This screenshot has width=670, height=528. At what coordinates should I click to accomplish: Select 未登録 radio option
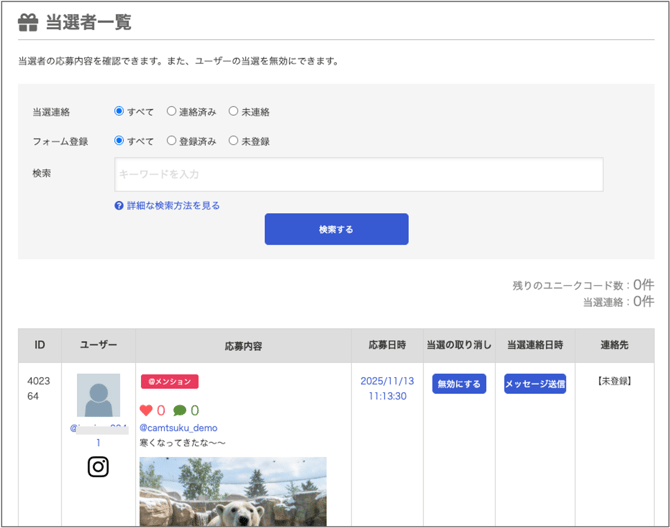233,141
